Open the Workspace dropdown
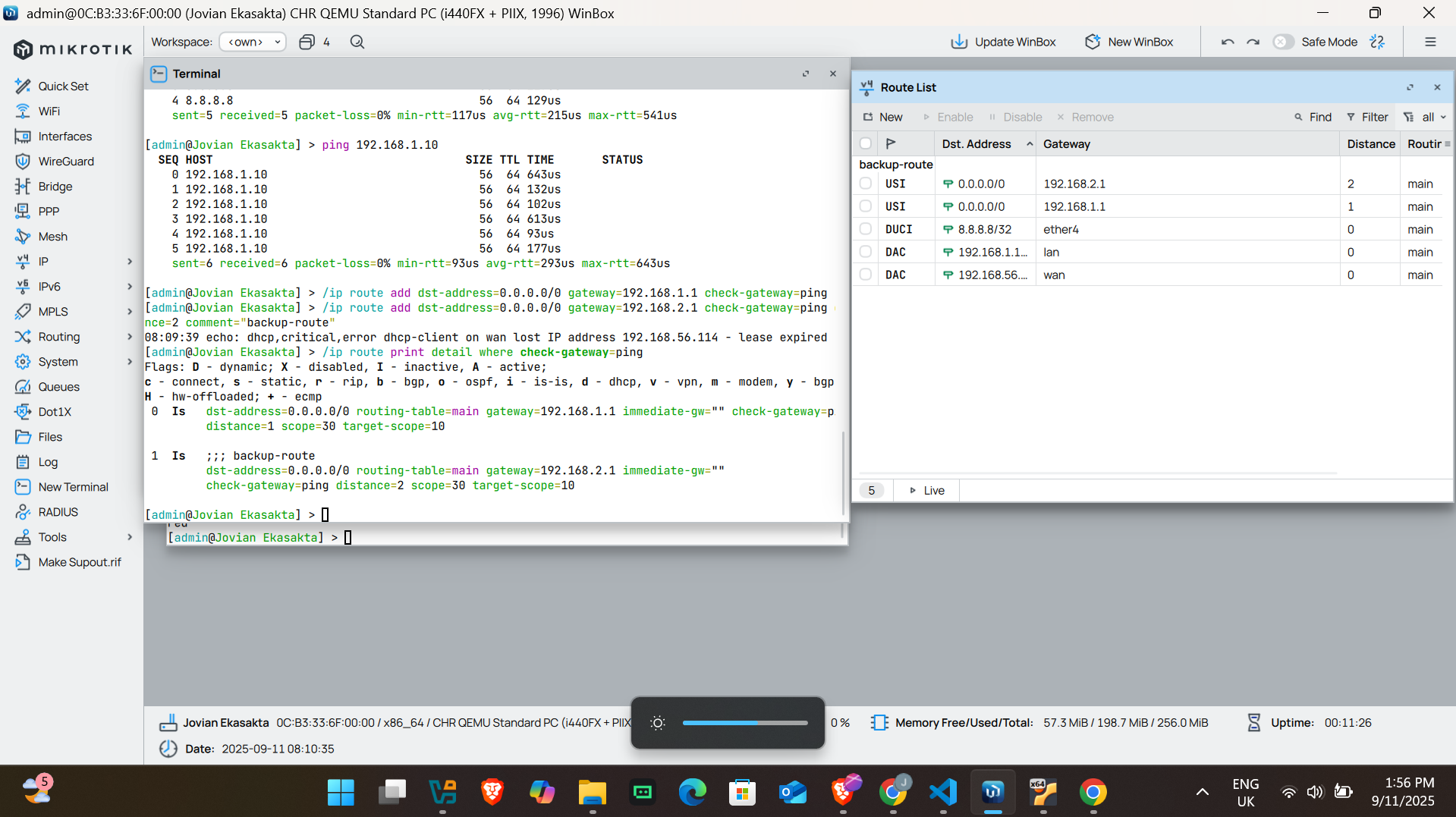The height and width of the screenshot is (817, 1456). coord(253,42)
